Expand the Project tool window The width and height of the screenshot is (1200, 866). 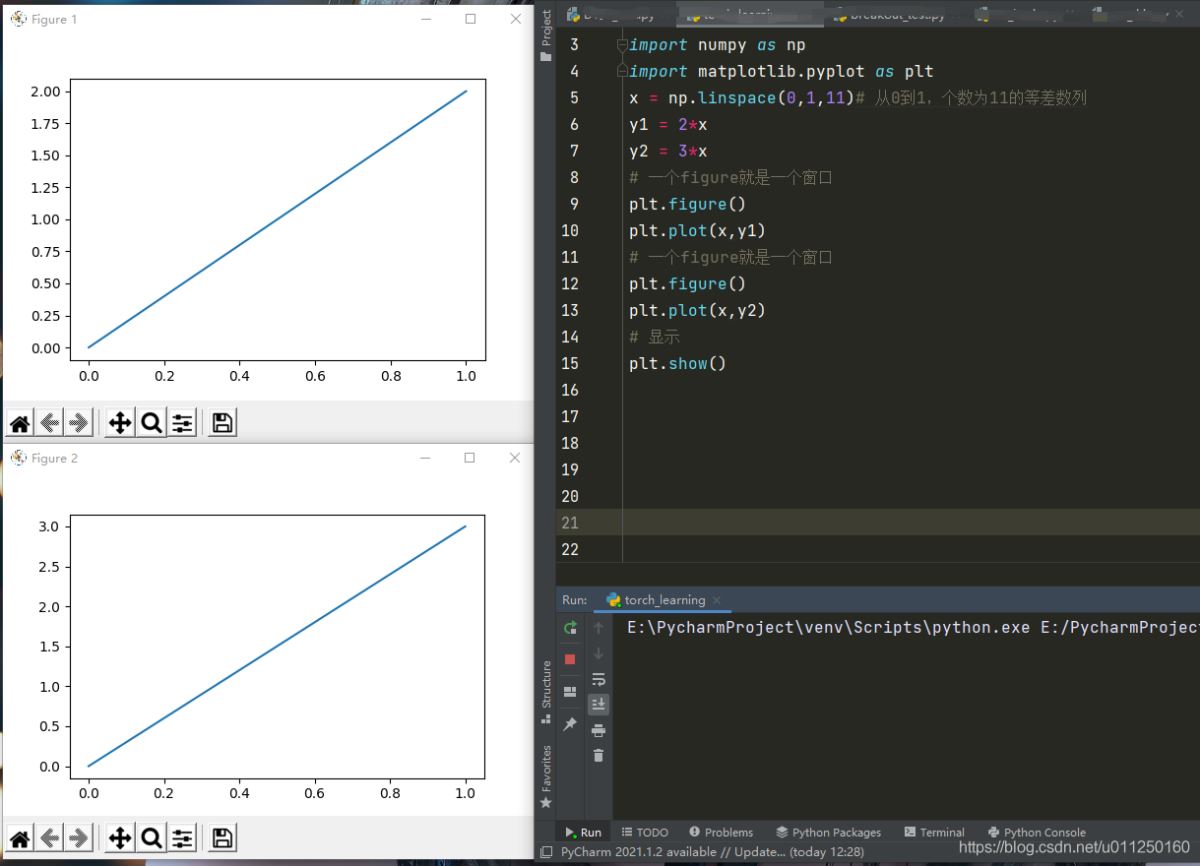546,35
